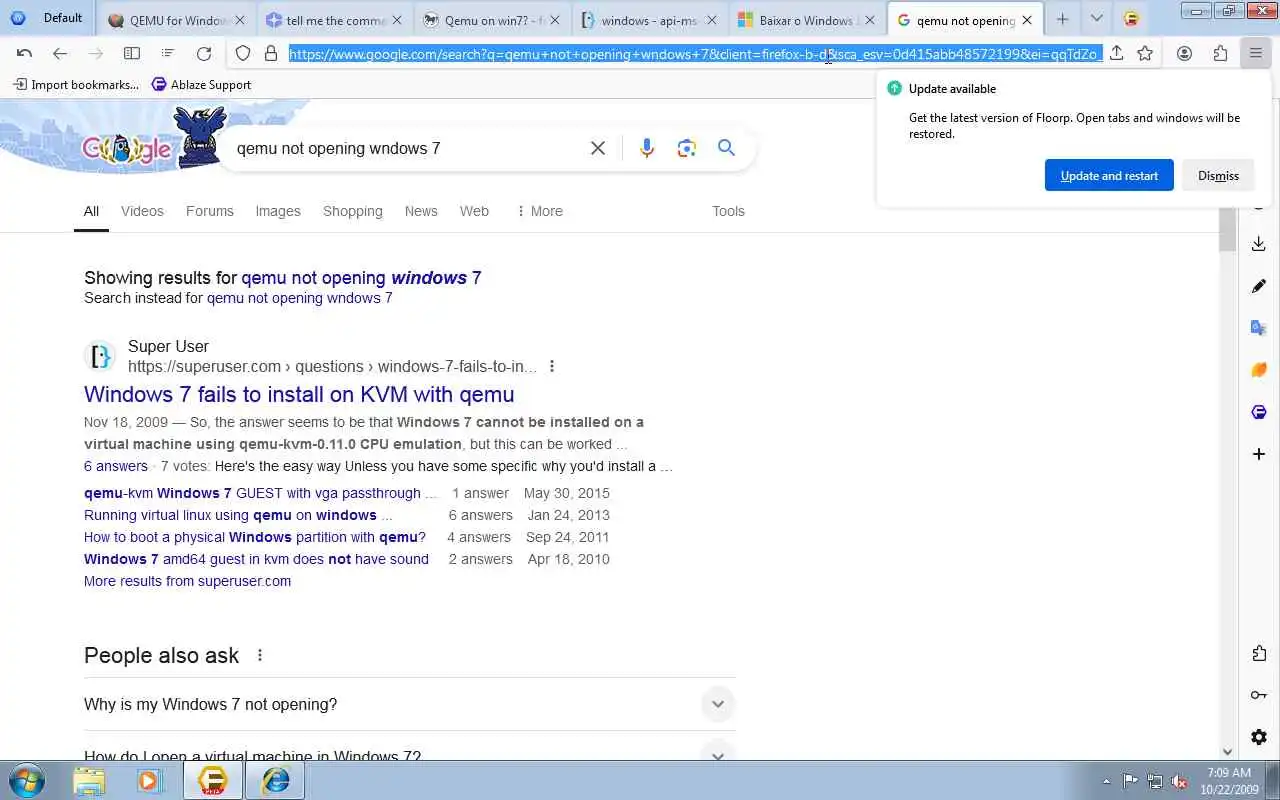Image resolution: width=1280 pixels, height=800 pixels.
Task: Click the share page icon in address bar
Action: click(x=1117, y=54)
